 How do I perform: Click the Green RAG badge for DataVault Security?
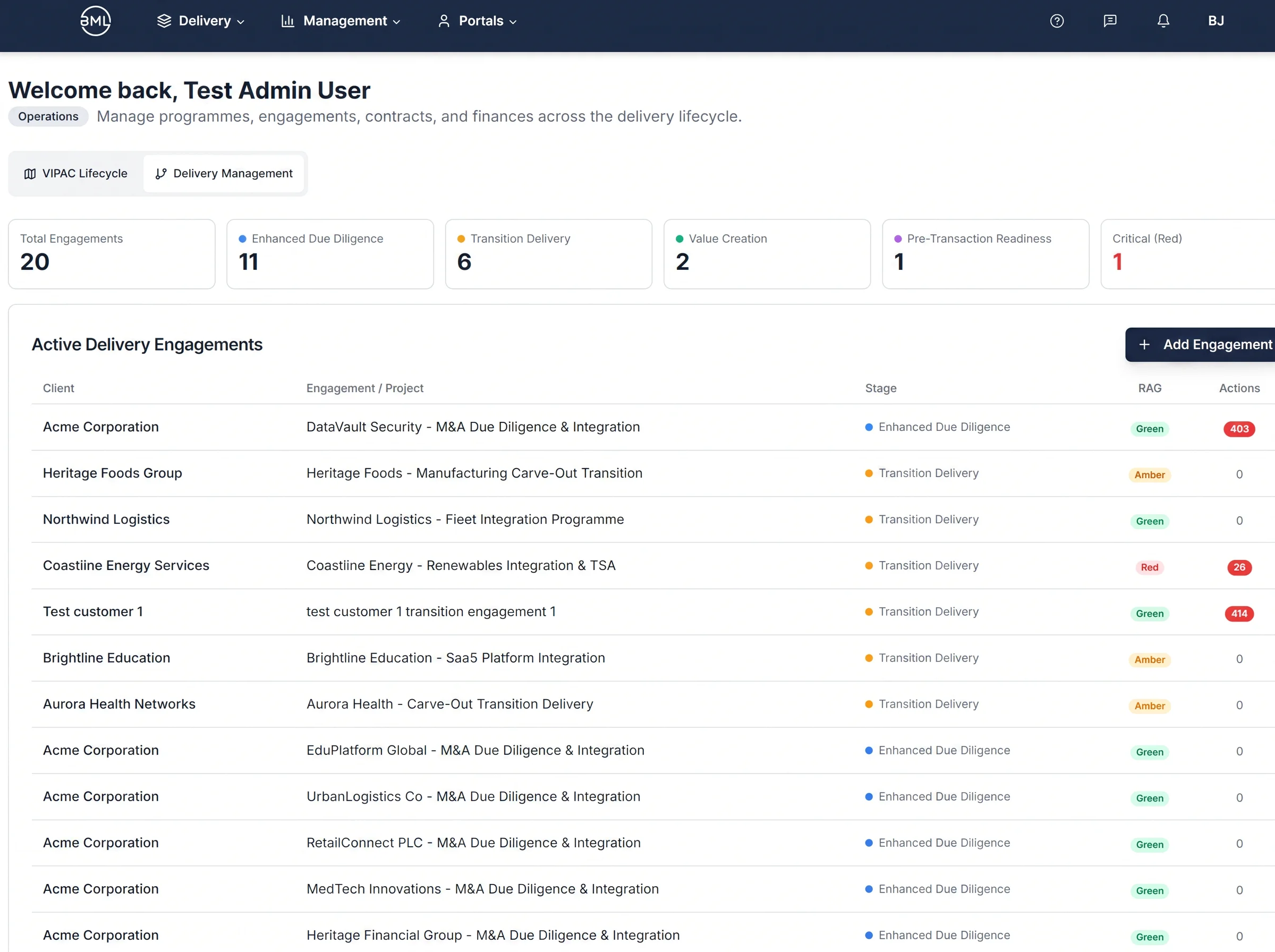[1150, 429]
